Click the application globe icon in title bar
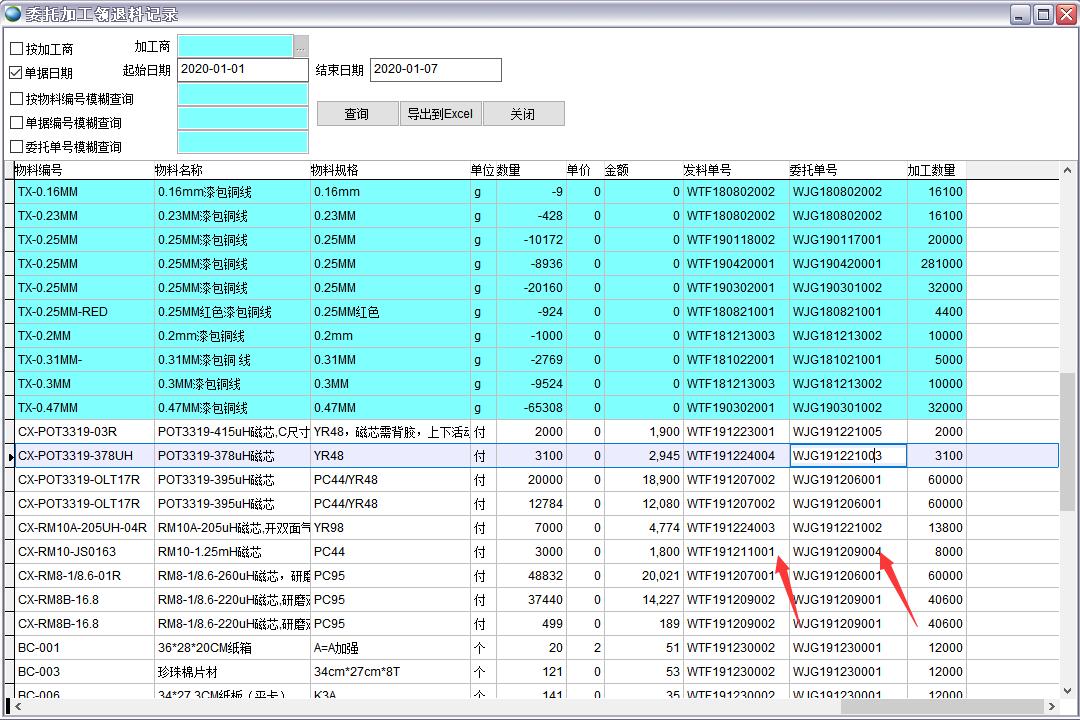The image size is (1080, 720). coord(12,14)
